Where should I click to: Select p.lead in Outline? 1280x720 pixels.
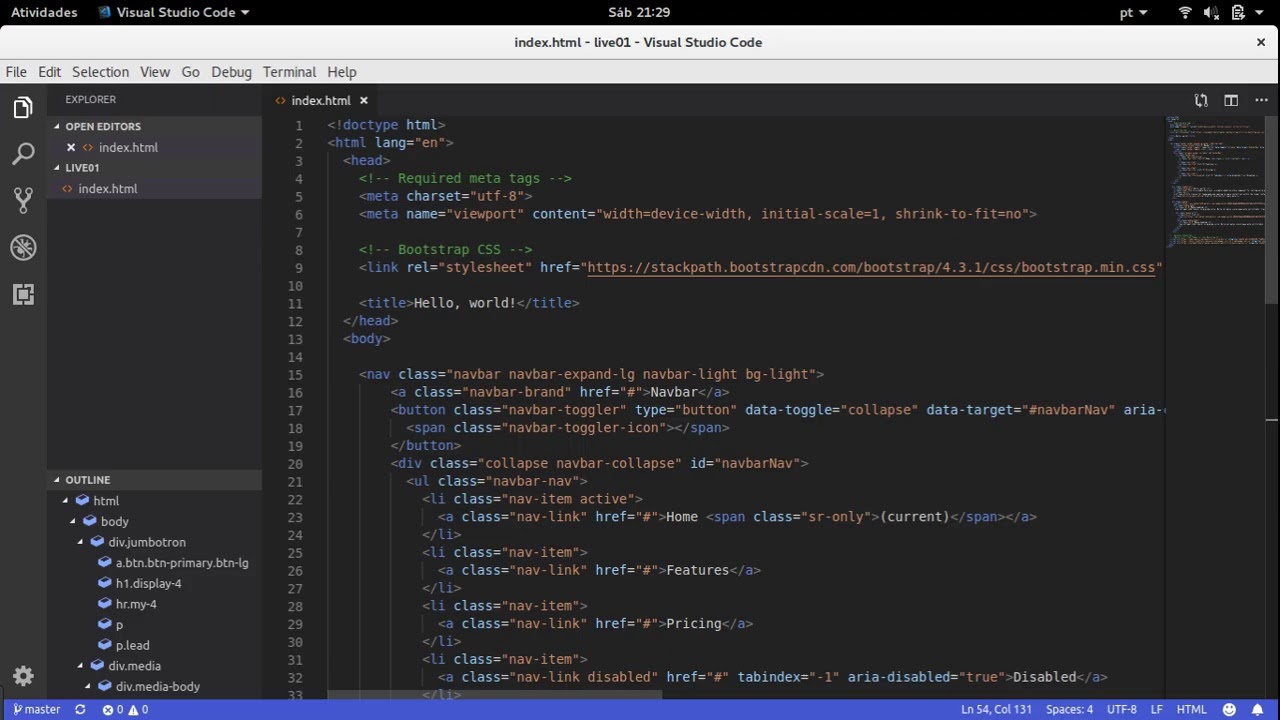pyautogui.click(x=132, y=645)
